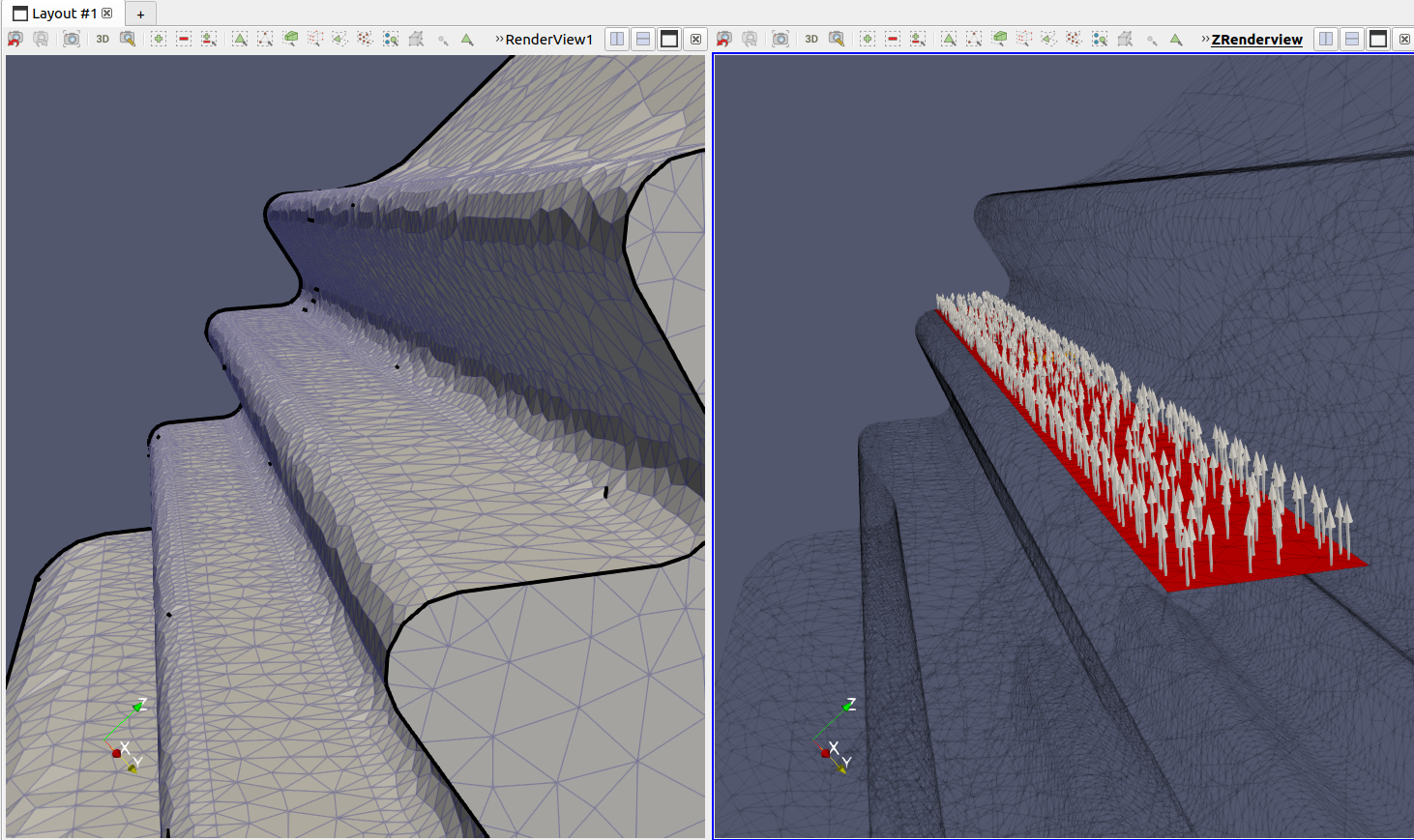The image size is (1414, 840).
Task: Split RenderView1 horizontally
Action: click(617, 39)
